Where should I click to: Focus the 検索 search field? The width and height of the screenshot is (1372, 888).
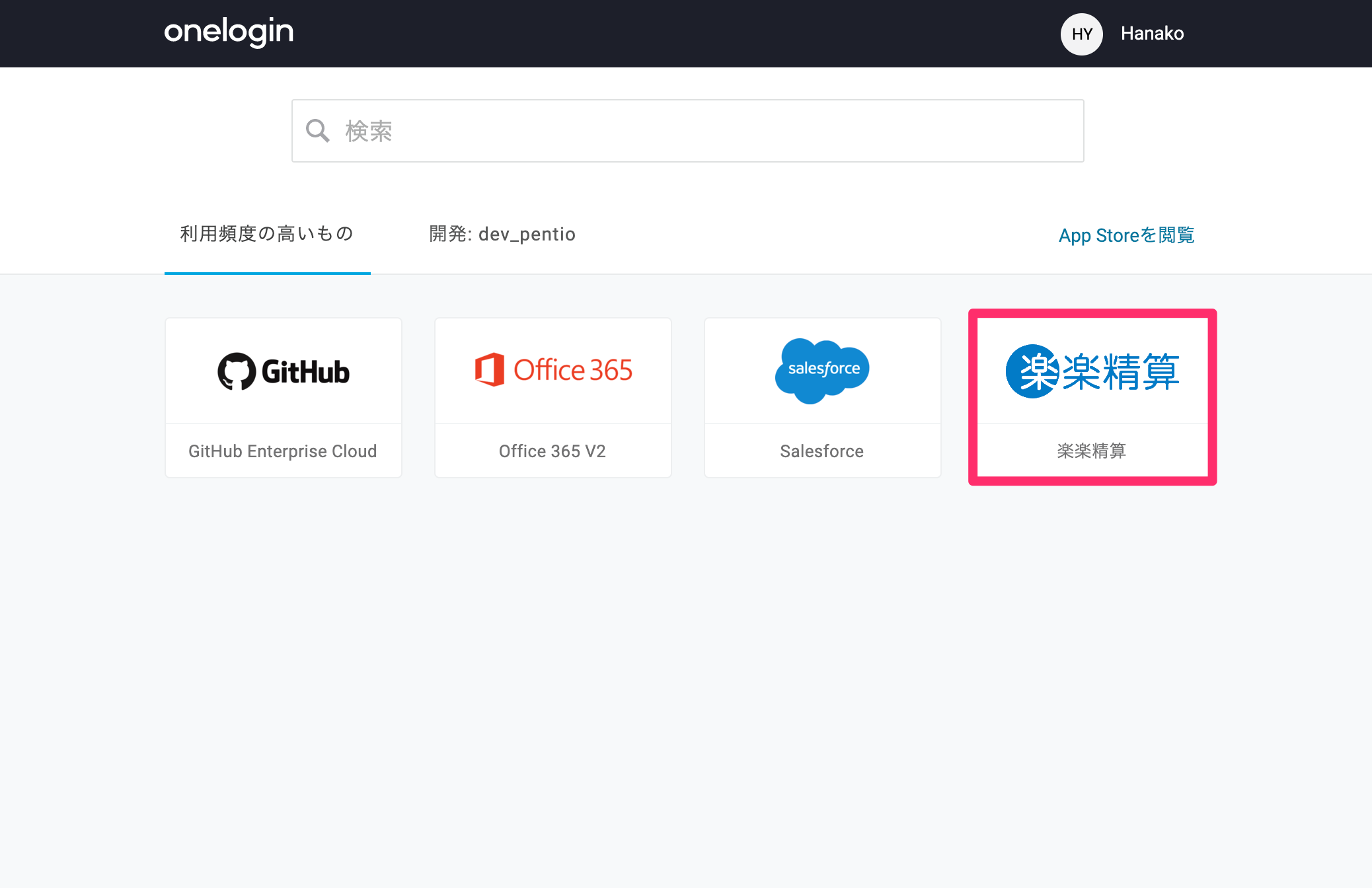(687, 131)
